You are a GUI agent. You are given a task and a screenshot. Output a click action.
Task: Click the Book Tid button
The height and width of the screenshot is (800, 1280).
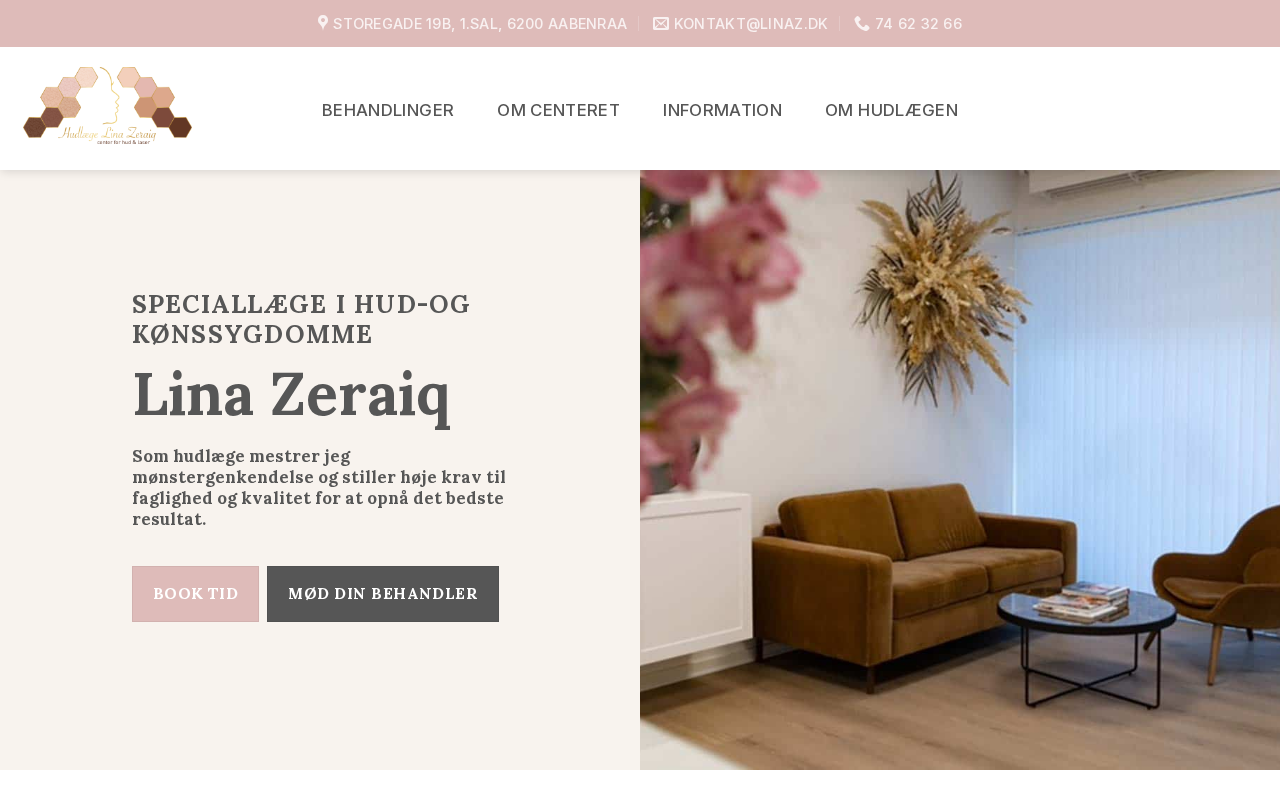pos(195,594)
